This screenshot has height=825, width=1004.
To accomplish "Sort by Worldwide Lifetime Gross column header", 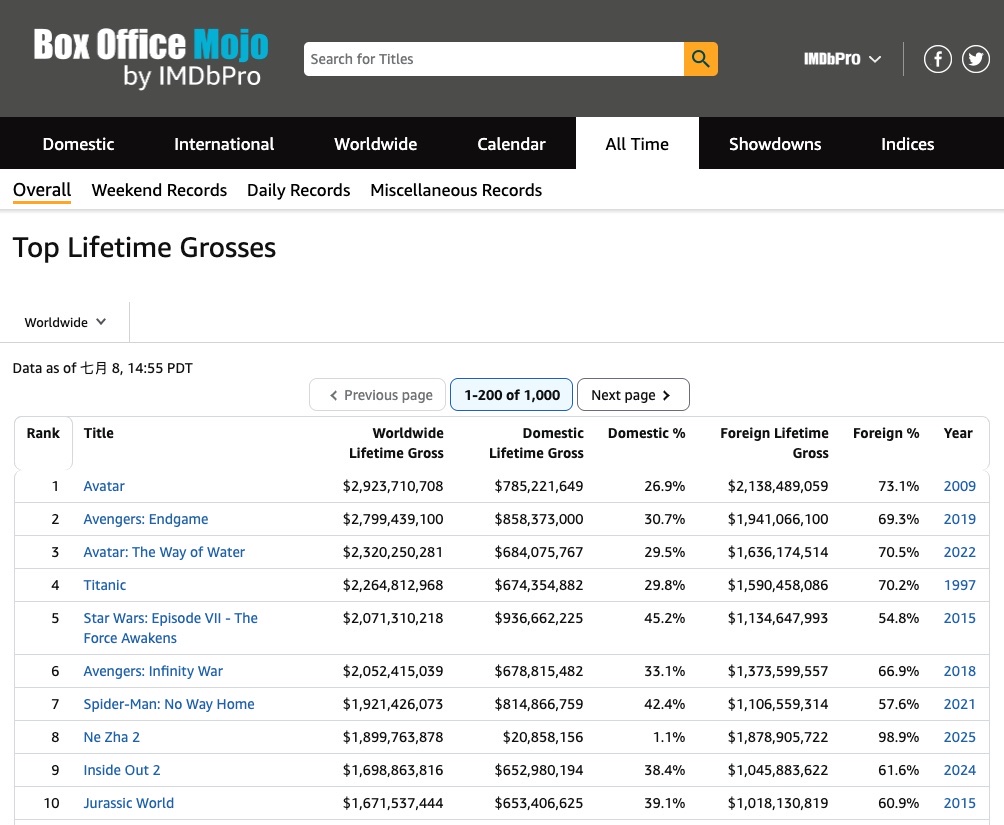I will 396,443.
